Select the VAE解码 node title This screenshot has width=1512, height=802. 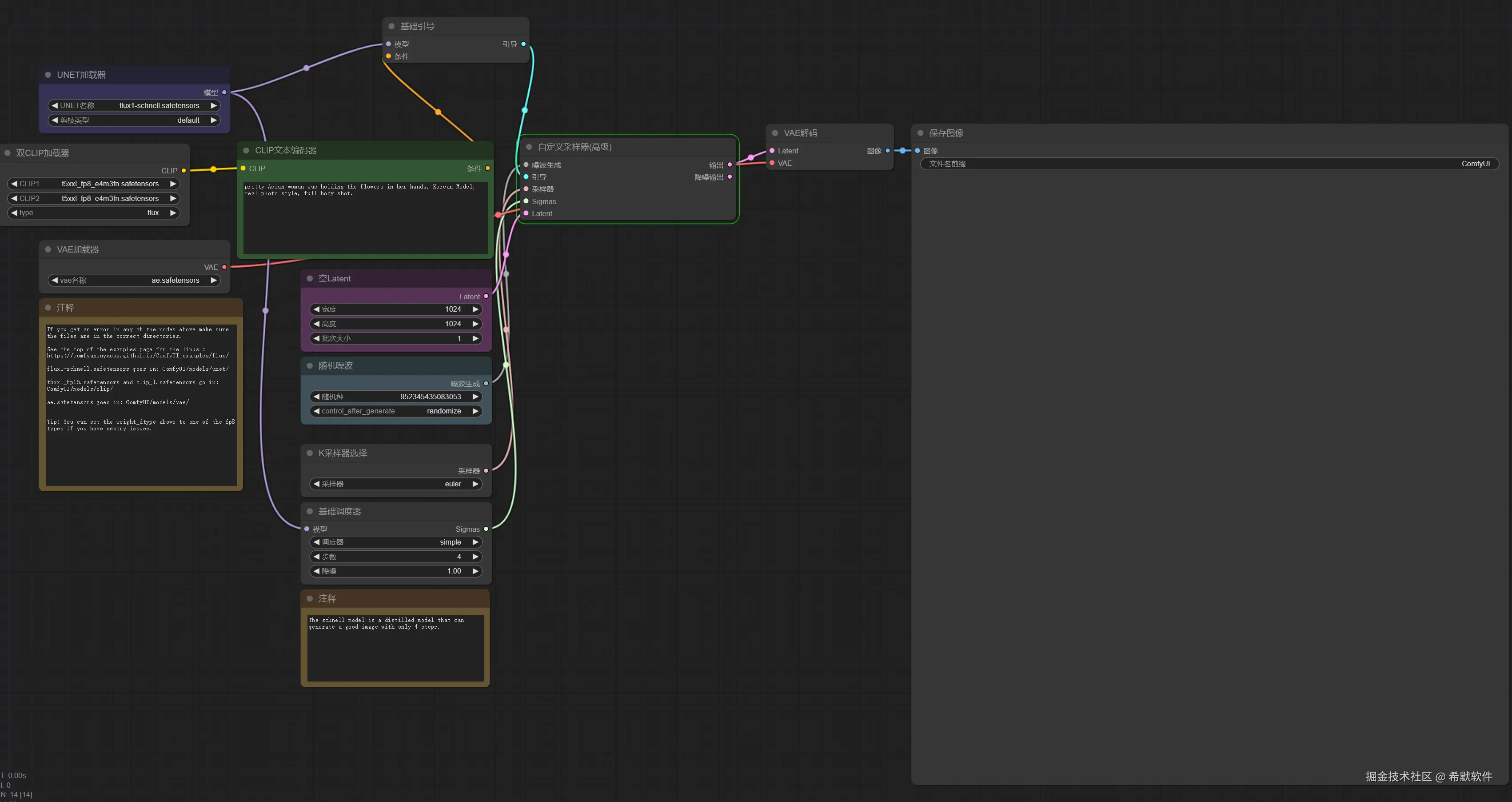[800, 133]
